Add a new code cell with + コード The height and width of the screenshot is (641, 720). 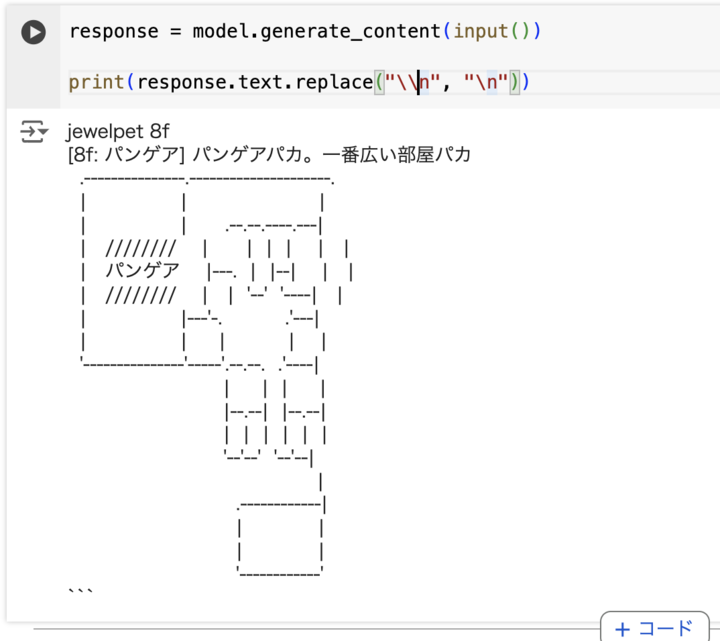coord(655,627)
